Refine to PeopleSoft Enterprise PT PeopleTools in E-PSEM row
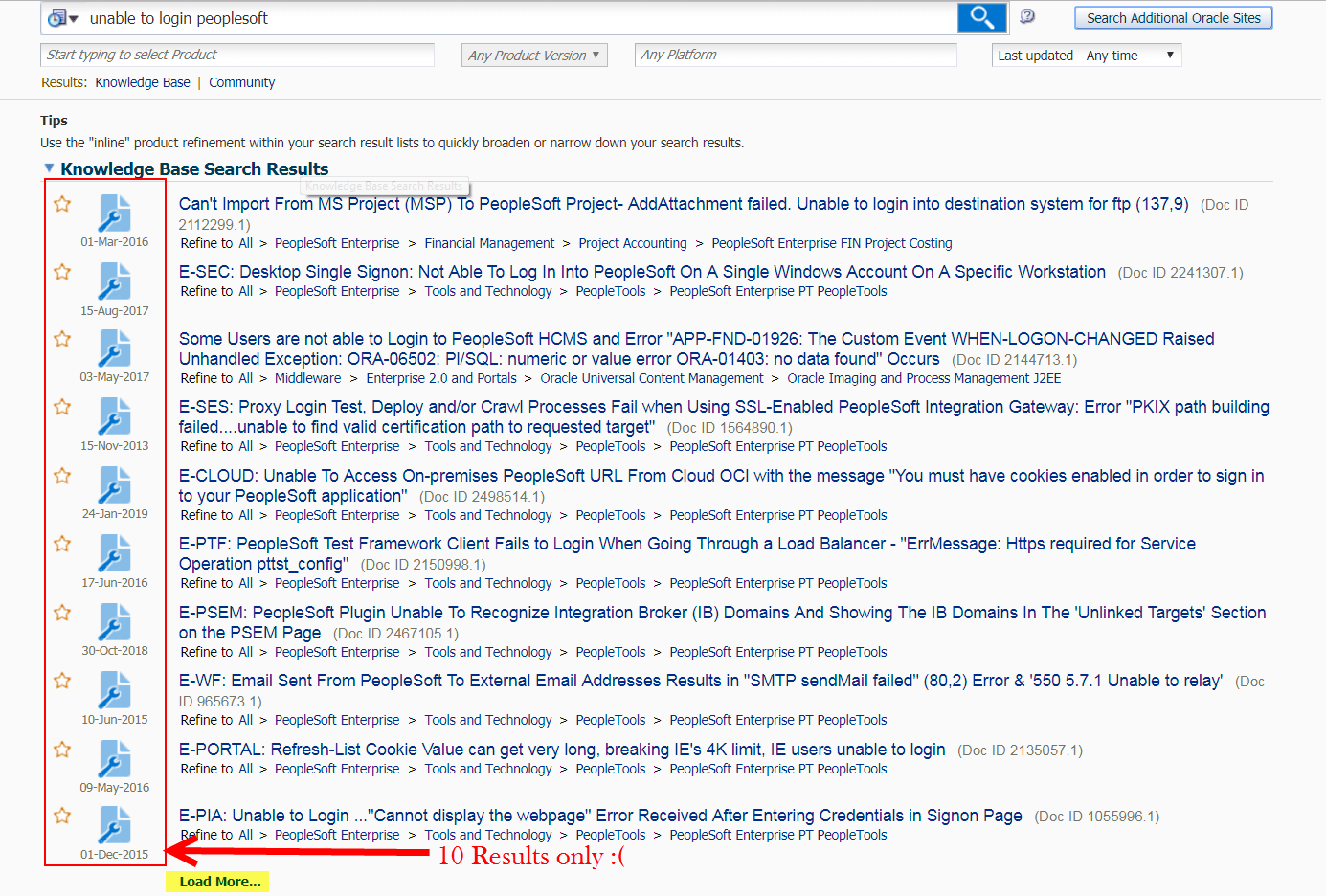Image resolution: width=1326 pixels, height=896 pixels. click(x=778, y=652)
